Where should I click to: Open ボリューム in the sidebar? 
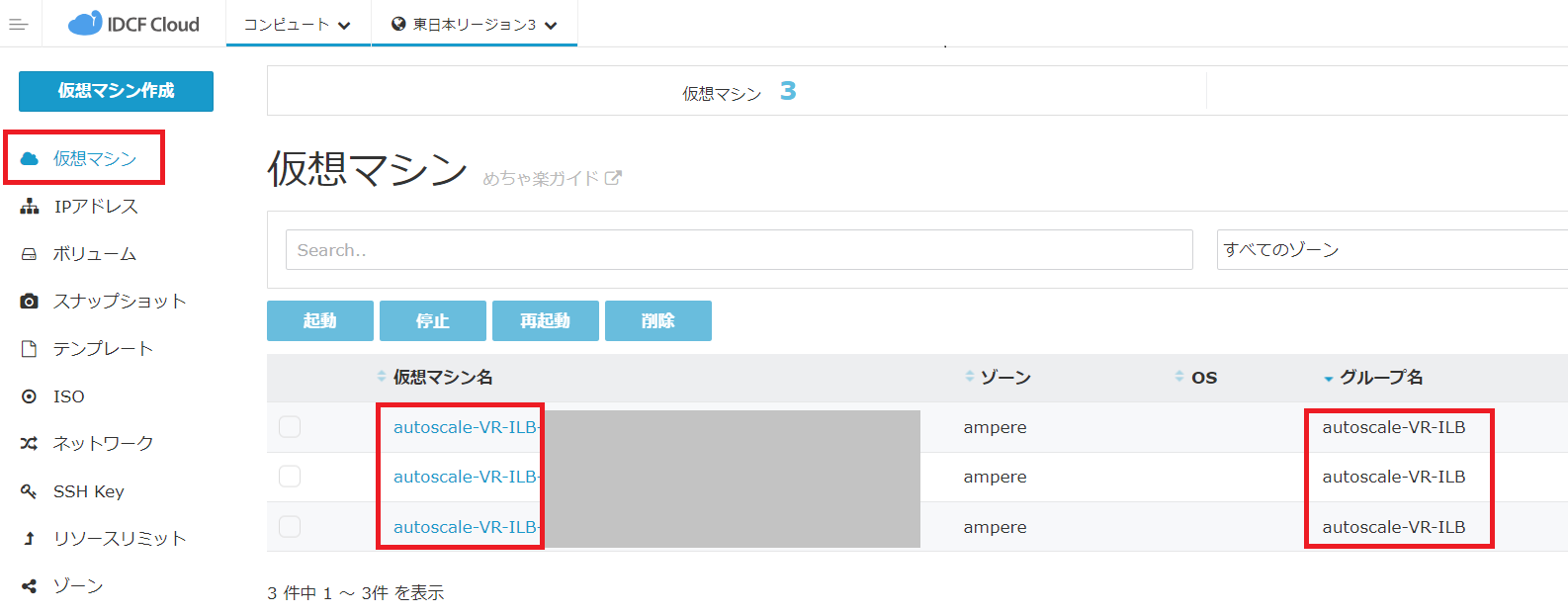click(x=94, y=254)
